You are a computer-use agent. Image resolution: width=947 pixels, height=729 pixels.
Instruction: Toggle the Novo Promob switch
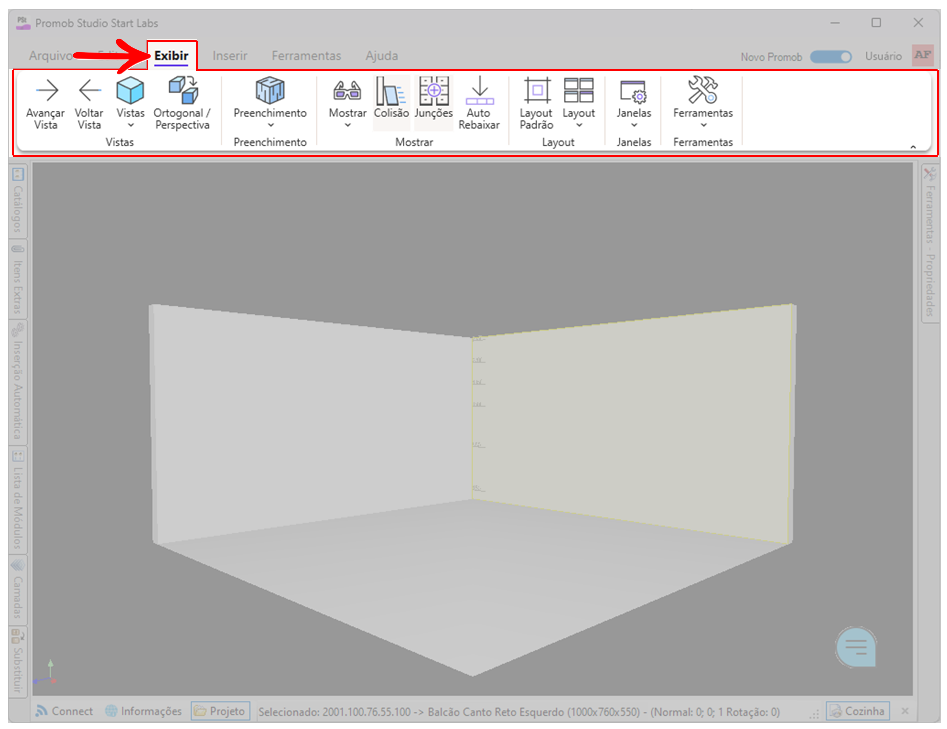pos(830,57)
